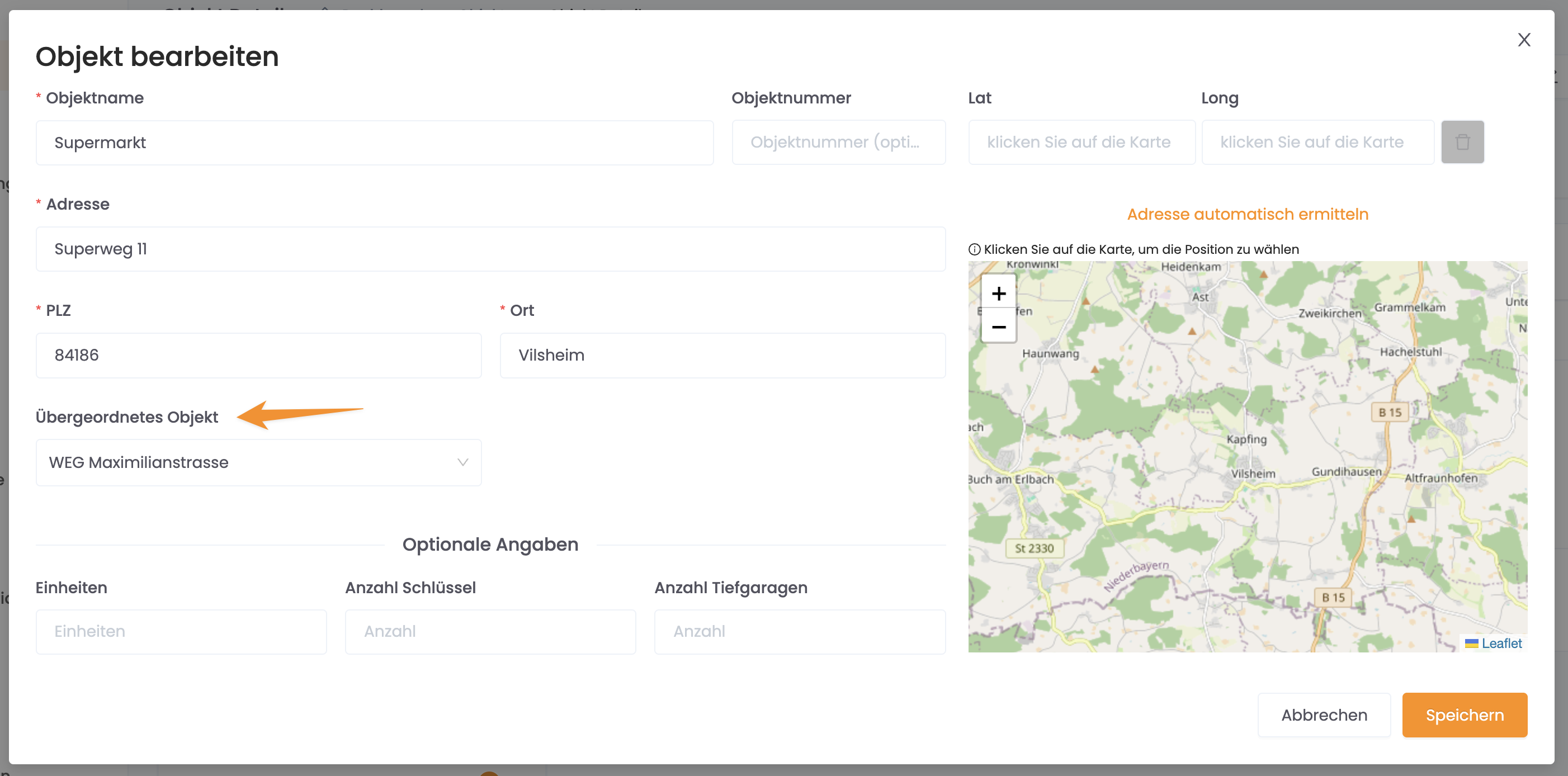Open the Leaflet attribution link
The width and height of the screenshot is (1568, 776).
(x=1501, y=643)
